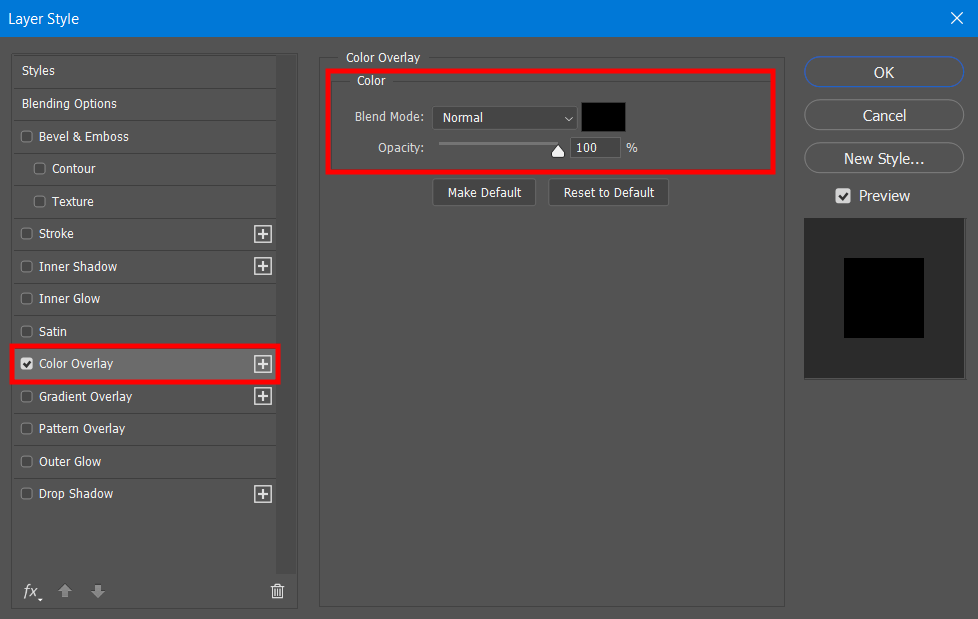Select the Outer Glow label
978x619 pixels.
click(70, 462)
